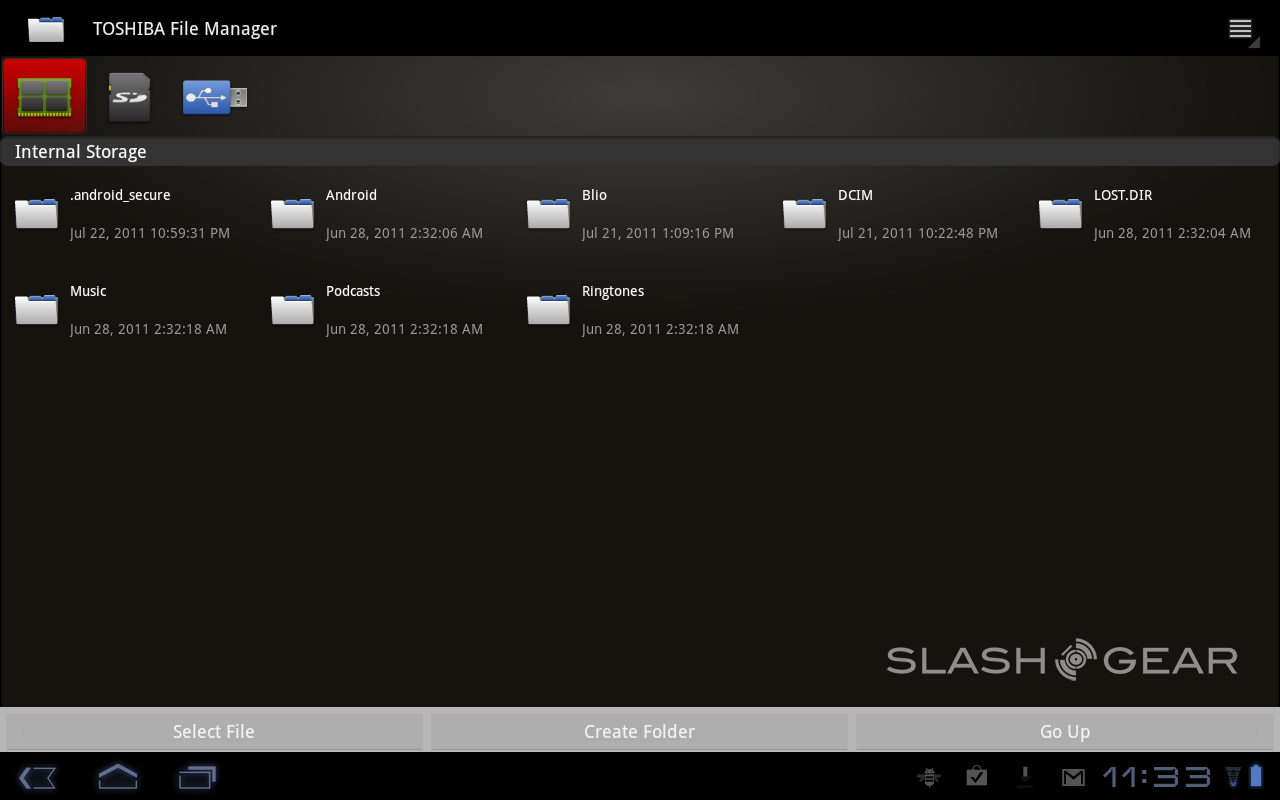Click date Jul 22, 2011 10:59:31 PM
The image size is (1280, 800).
150,233
